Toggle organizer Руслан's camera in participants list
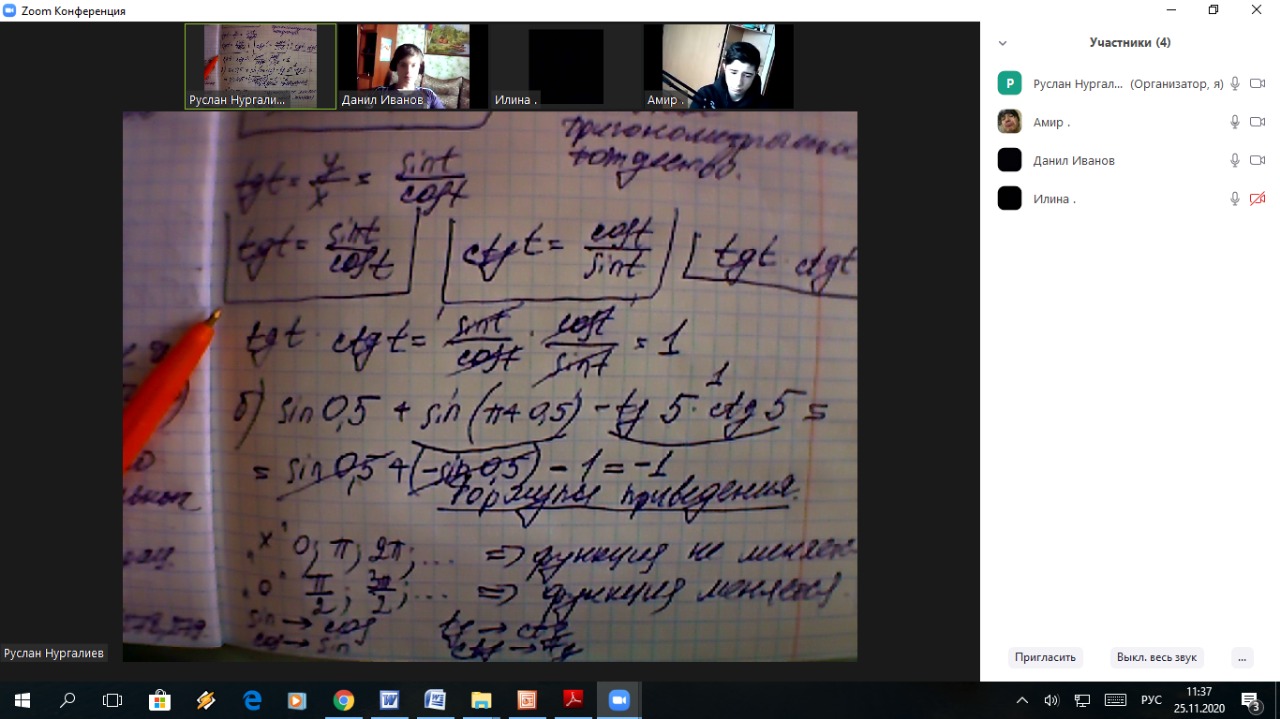The height and width of the screenshot is (719, 1280). point(1257,84)
